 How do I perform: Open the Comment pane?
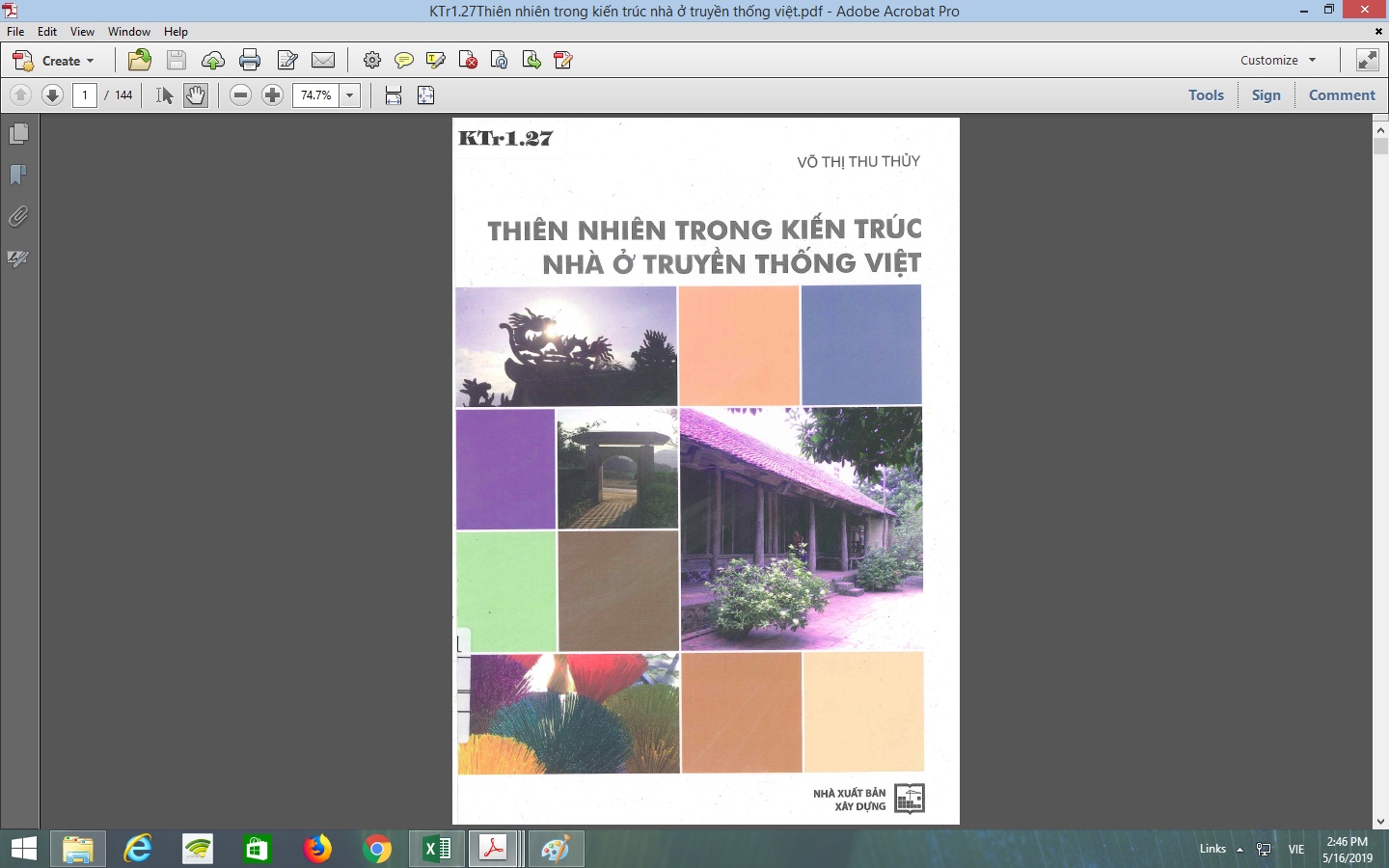tap(1341, 95)
